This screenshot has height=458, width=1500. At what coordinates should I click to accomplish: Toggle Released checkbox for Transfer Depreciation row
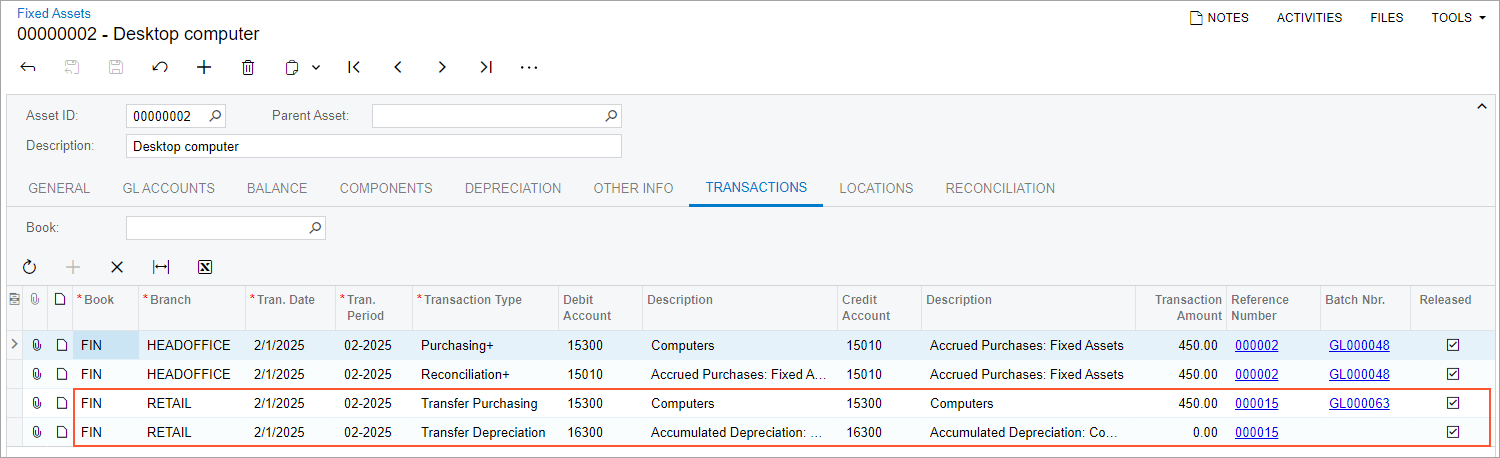[1453, 432]
